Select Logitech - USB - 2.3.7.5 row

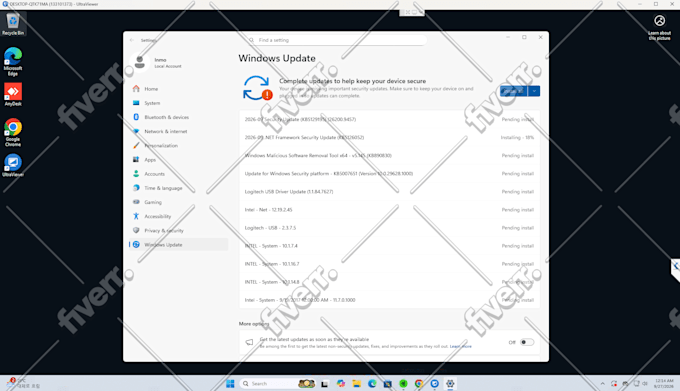tap(389, 228)
